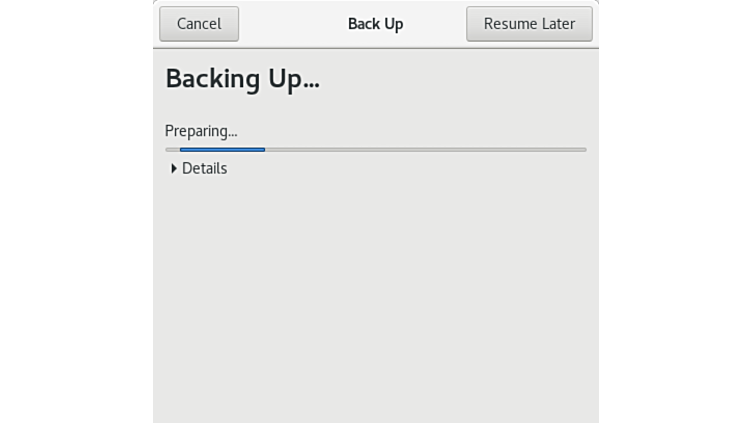
Task: Expand the Details disclosure triangle
Action: (174, 169)
